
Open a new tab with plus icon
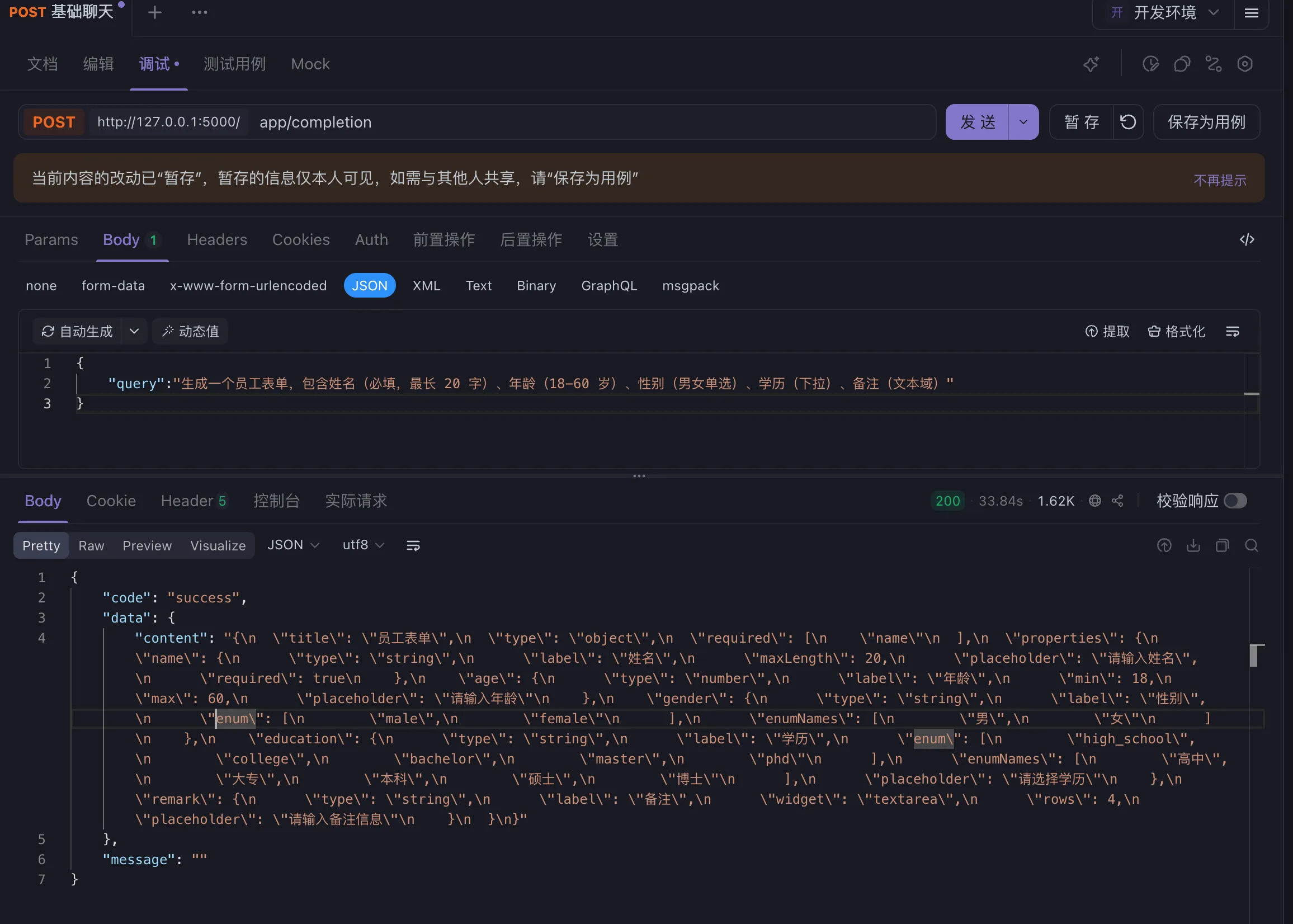pyautogui.click(x=155, y=12)
